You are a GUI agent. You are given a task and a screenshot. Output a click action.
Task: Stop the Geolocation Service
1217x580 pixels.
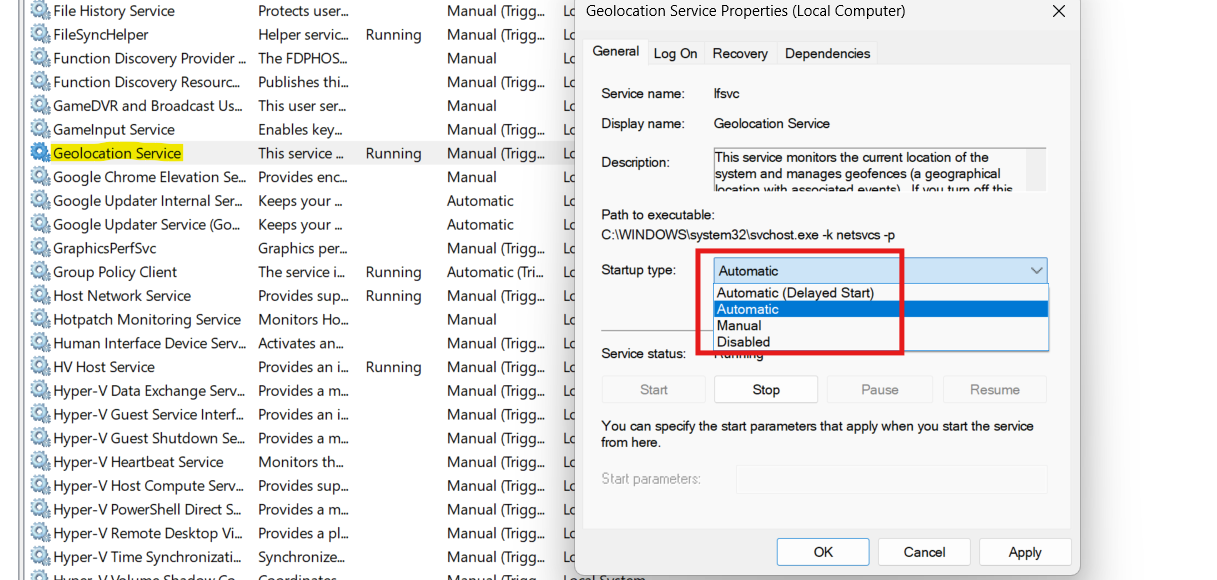pos(765,389)
